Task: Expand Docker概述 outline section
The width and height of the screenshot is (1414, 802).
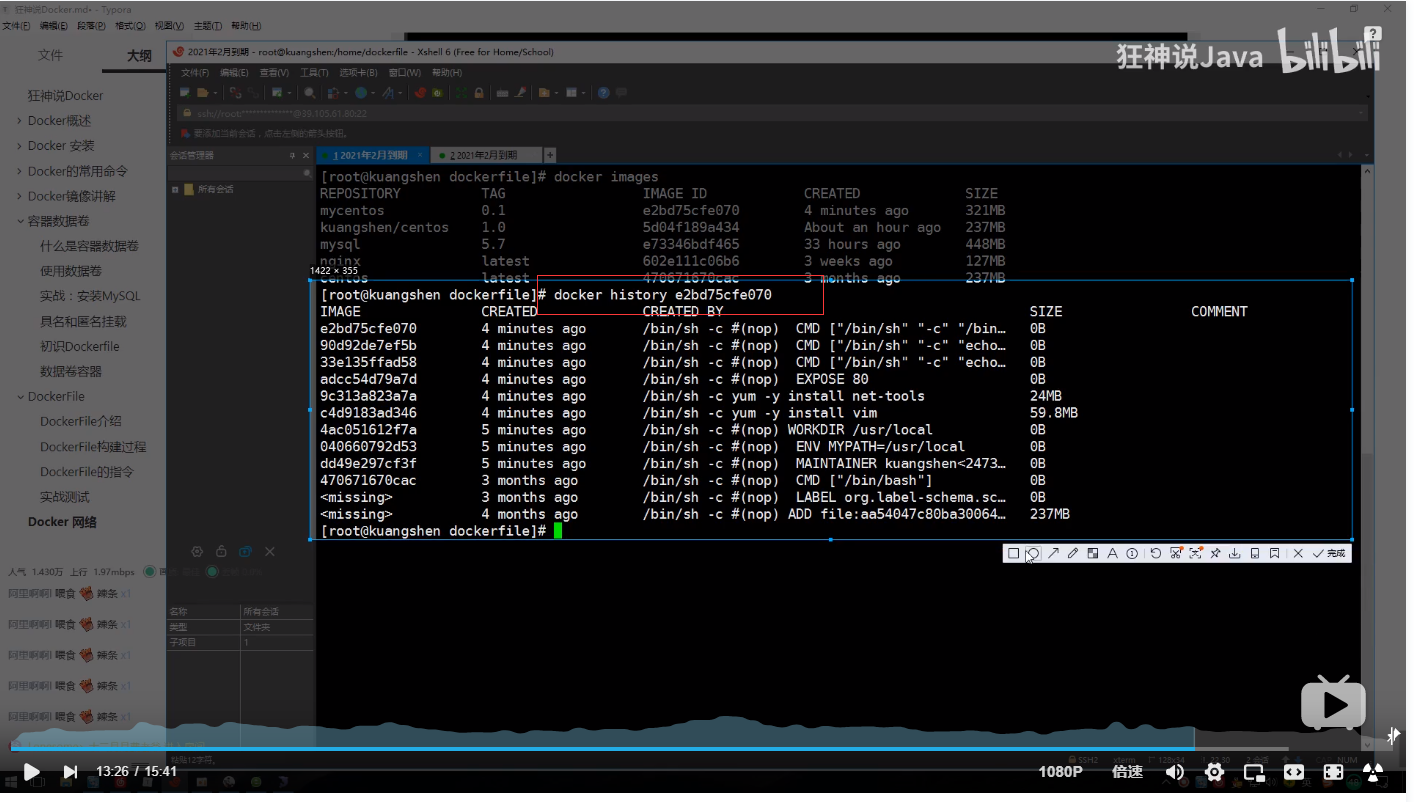Action: point(20,121)
